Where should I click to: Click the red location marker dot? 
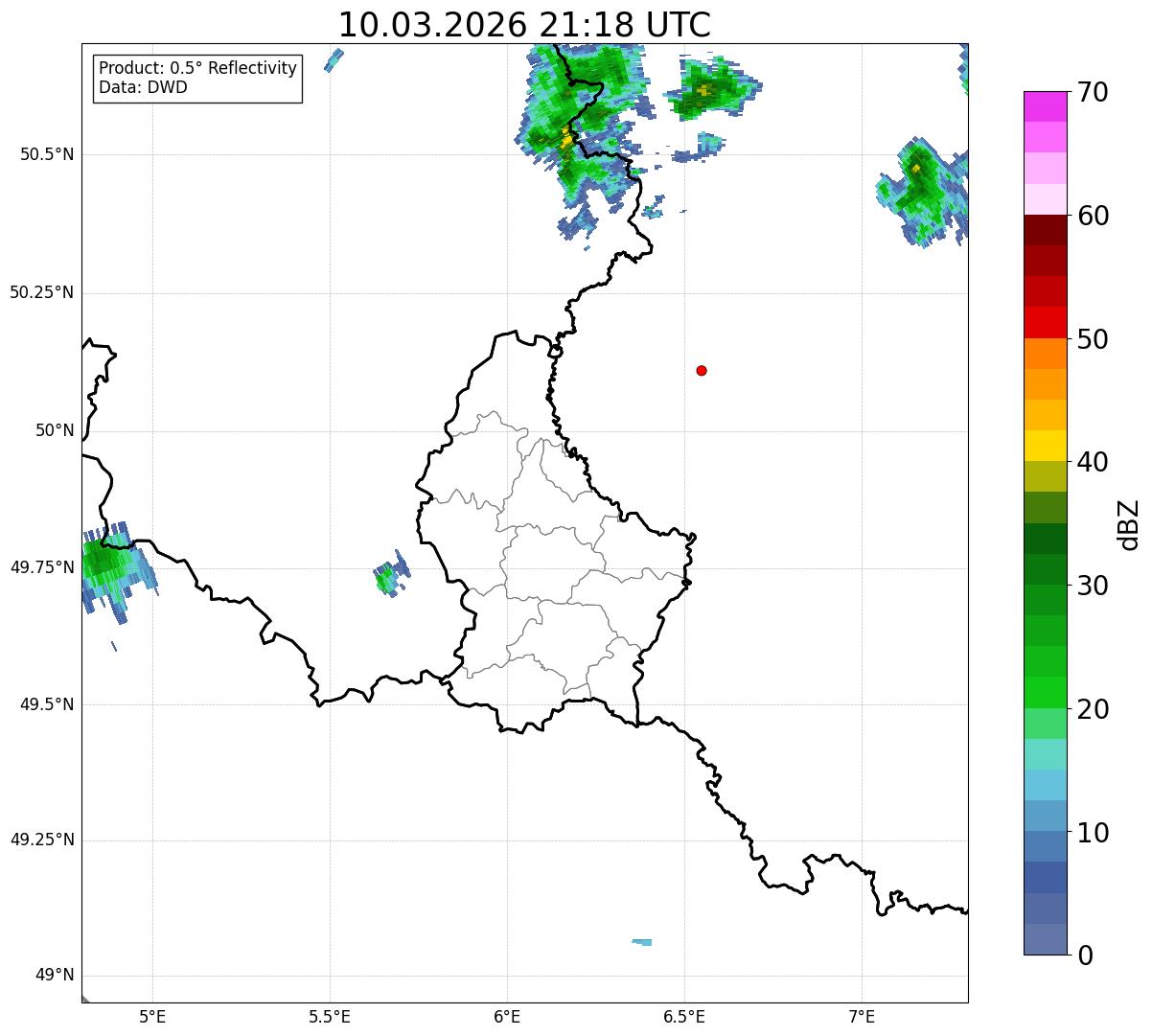[x=702, y=370]
